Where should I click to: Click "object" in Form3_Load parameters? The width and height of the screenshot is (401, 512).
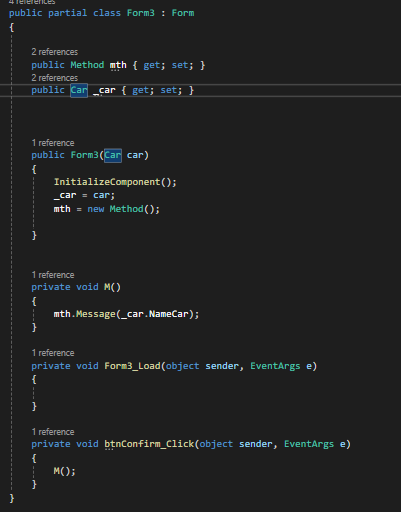click(x=182, y=366)
